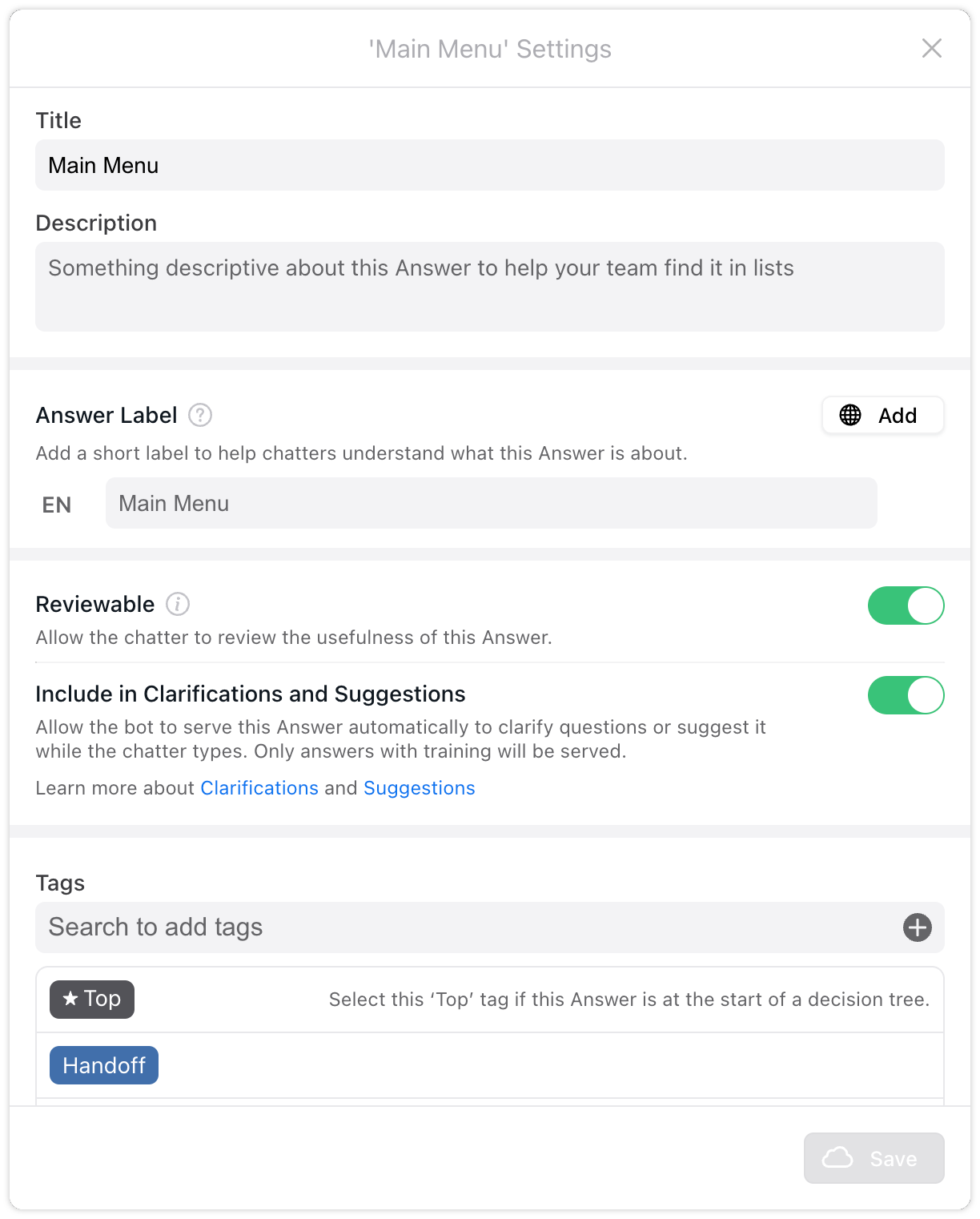Click the Reviewable info icon

pos(177,605)
